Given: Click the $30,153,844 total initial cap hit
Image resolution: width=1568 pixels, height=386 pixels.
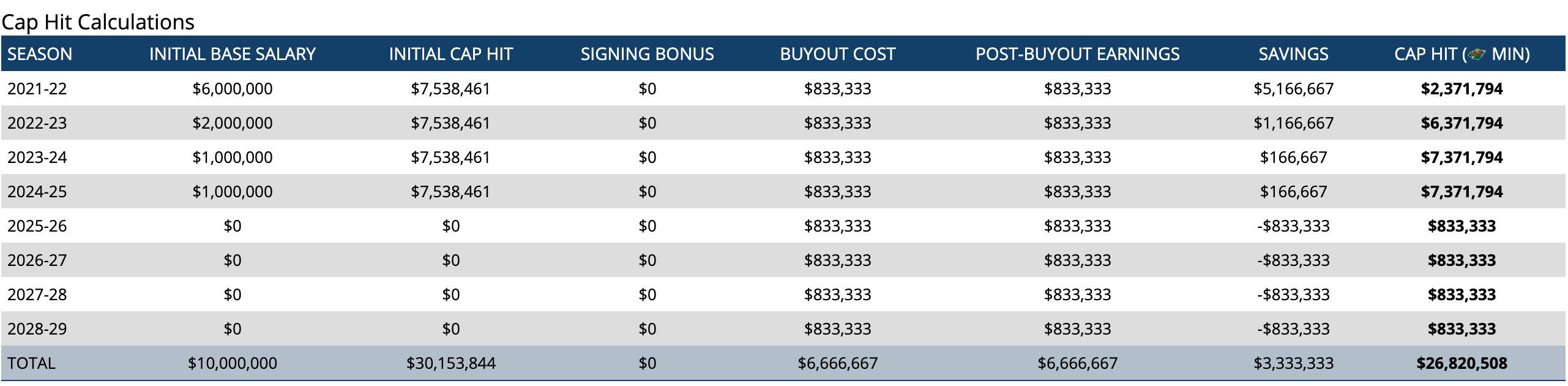Looking at the screenshot, I should (450, 363).
